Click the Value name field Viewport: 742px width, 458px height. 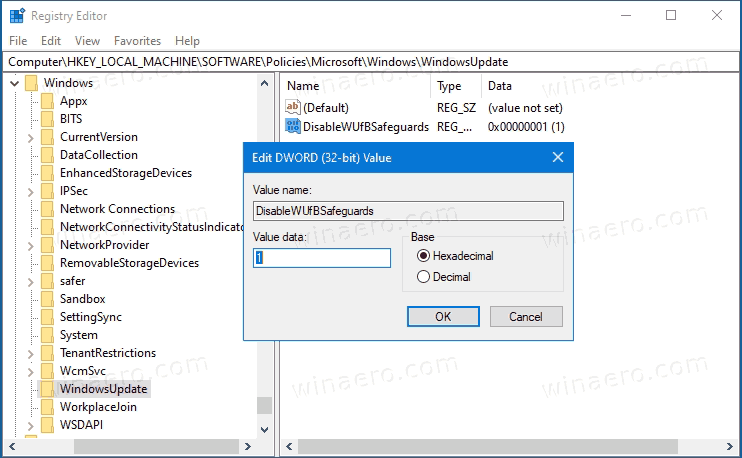coord(408,211)
